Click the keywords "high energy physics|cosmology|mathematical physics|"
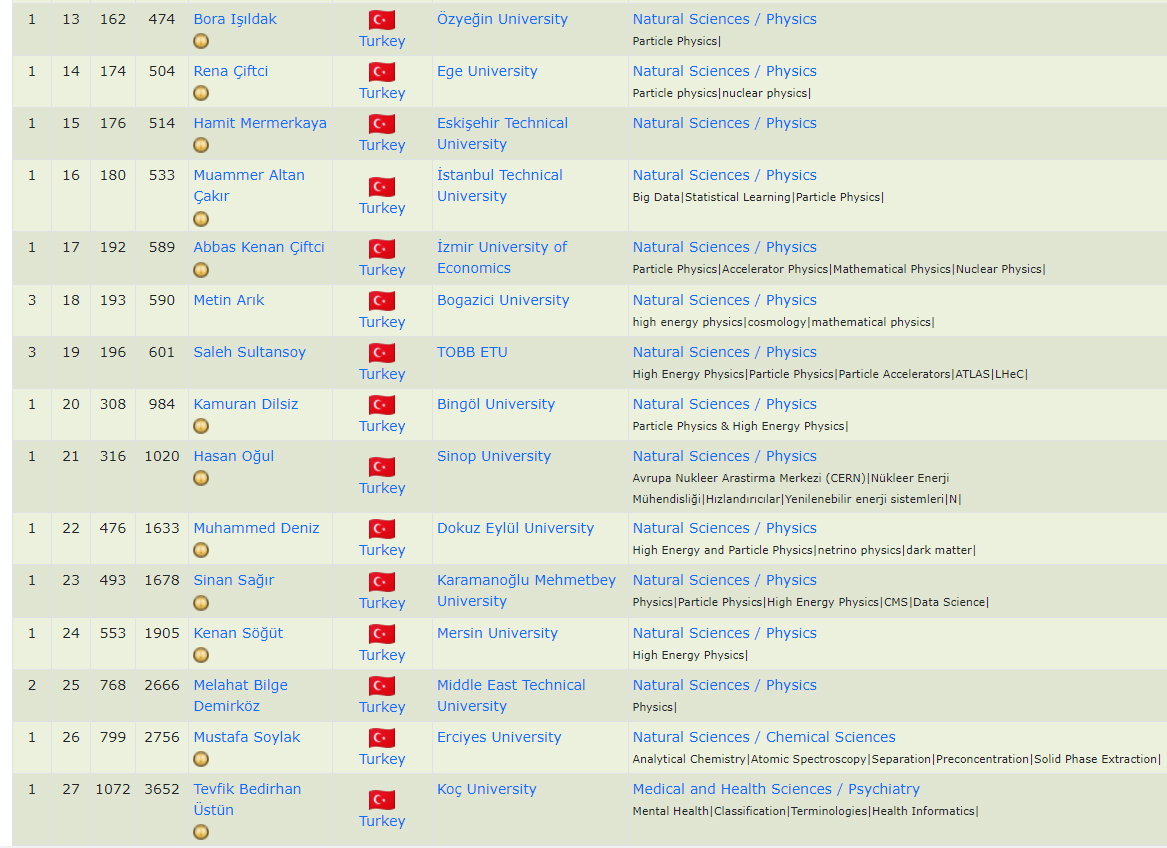Viewport: 1167px width, 848px height. click(784, 322)
